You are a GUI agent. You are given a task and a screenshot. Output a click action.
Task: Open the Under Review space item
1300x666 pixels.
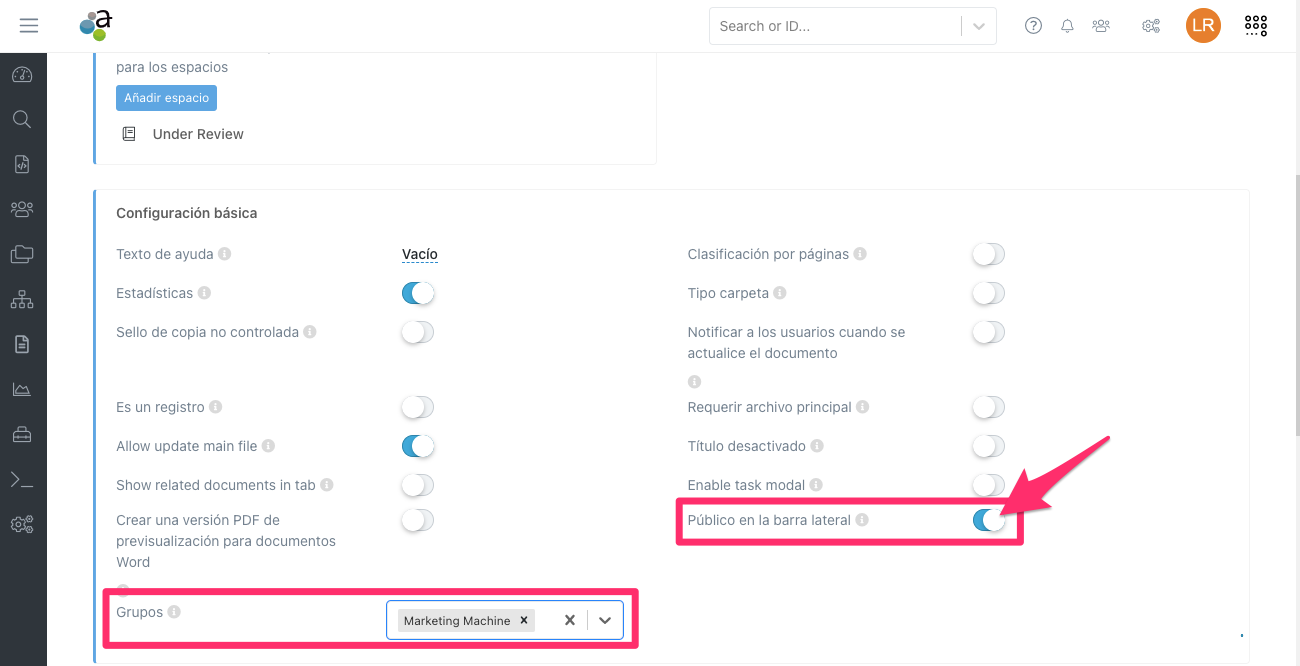click(x=198, y=134)
